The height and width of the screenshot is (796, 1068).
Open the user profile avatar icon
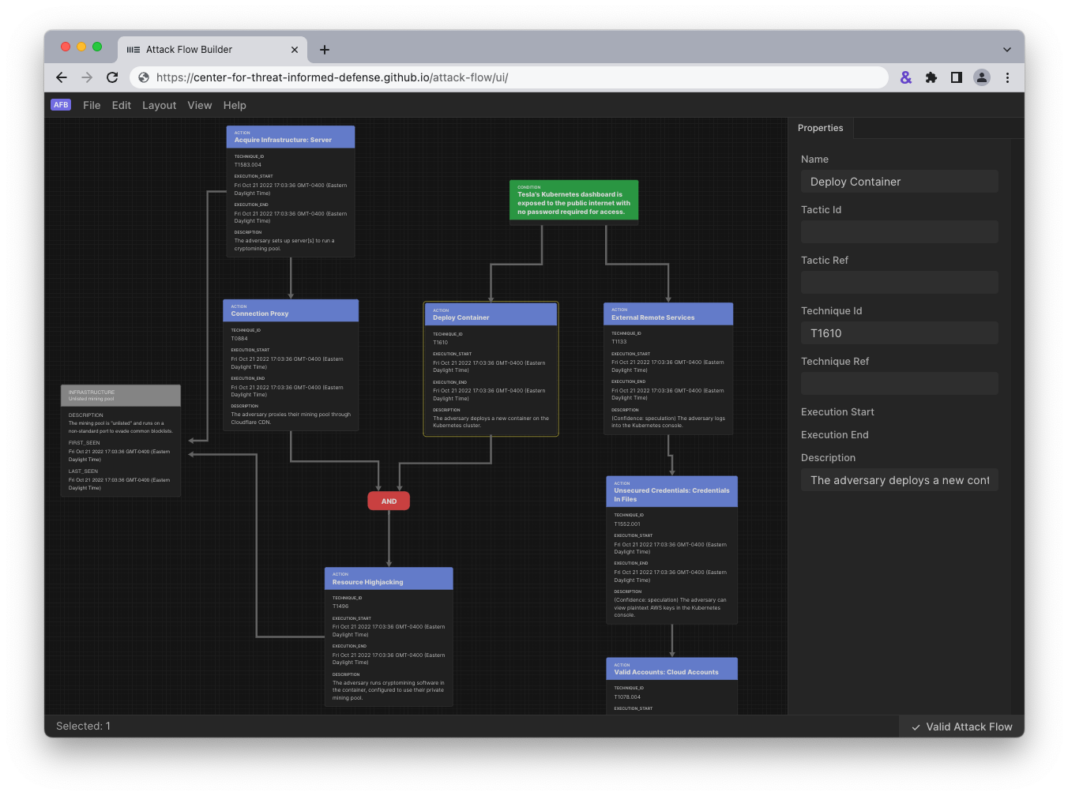982,77
